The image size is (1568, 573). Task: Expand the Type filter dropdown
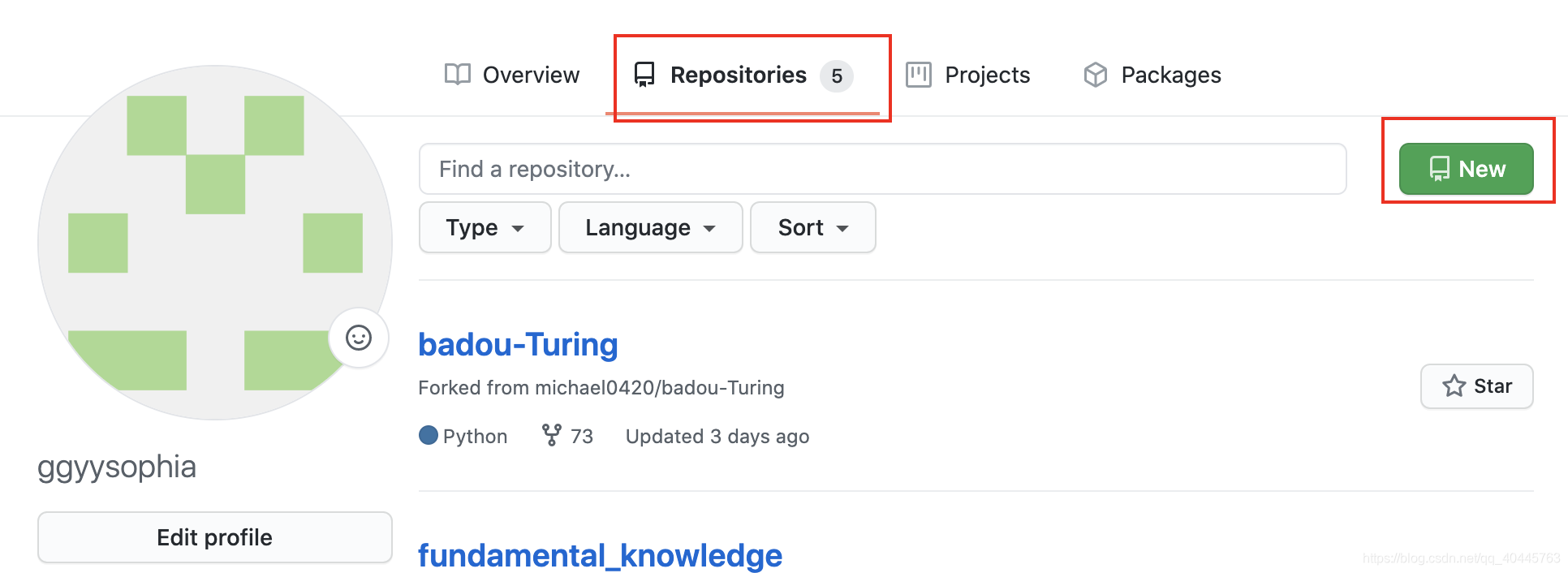point(485,227)
